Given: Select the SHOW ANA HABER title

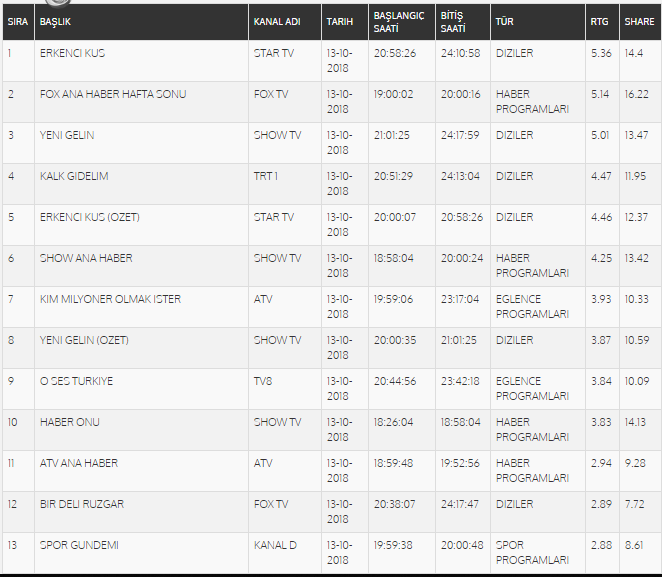Looking at the screenshot, I should 86,258.
